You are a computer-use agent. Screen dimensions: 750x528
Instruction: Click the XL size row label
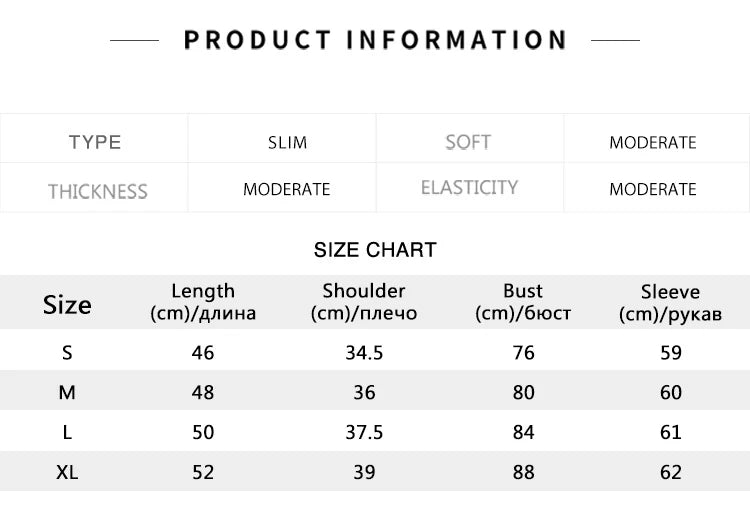click(67, 472)
